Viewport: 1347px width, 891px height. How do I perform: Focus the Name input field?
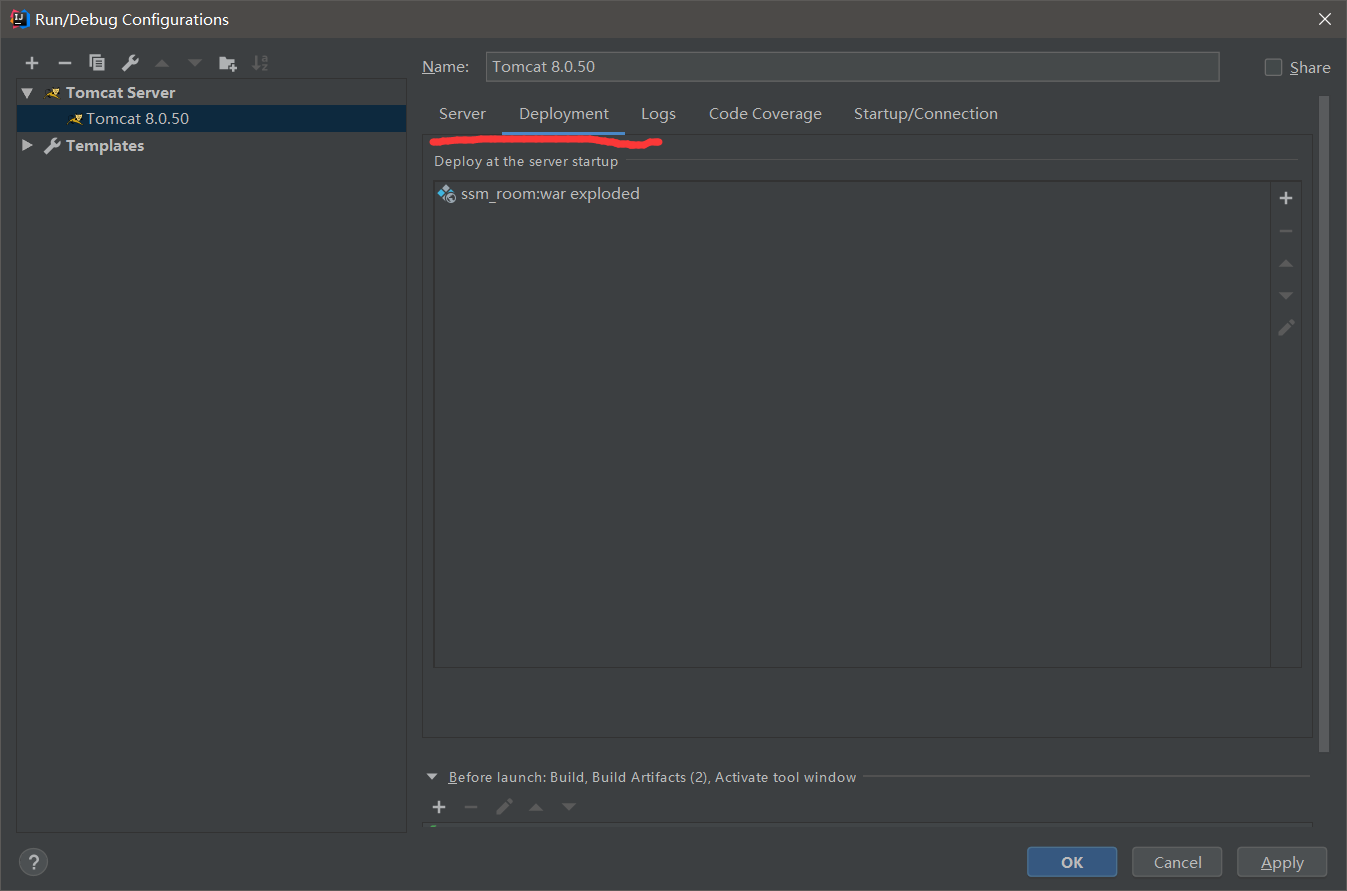(852, 67)
